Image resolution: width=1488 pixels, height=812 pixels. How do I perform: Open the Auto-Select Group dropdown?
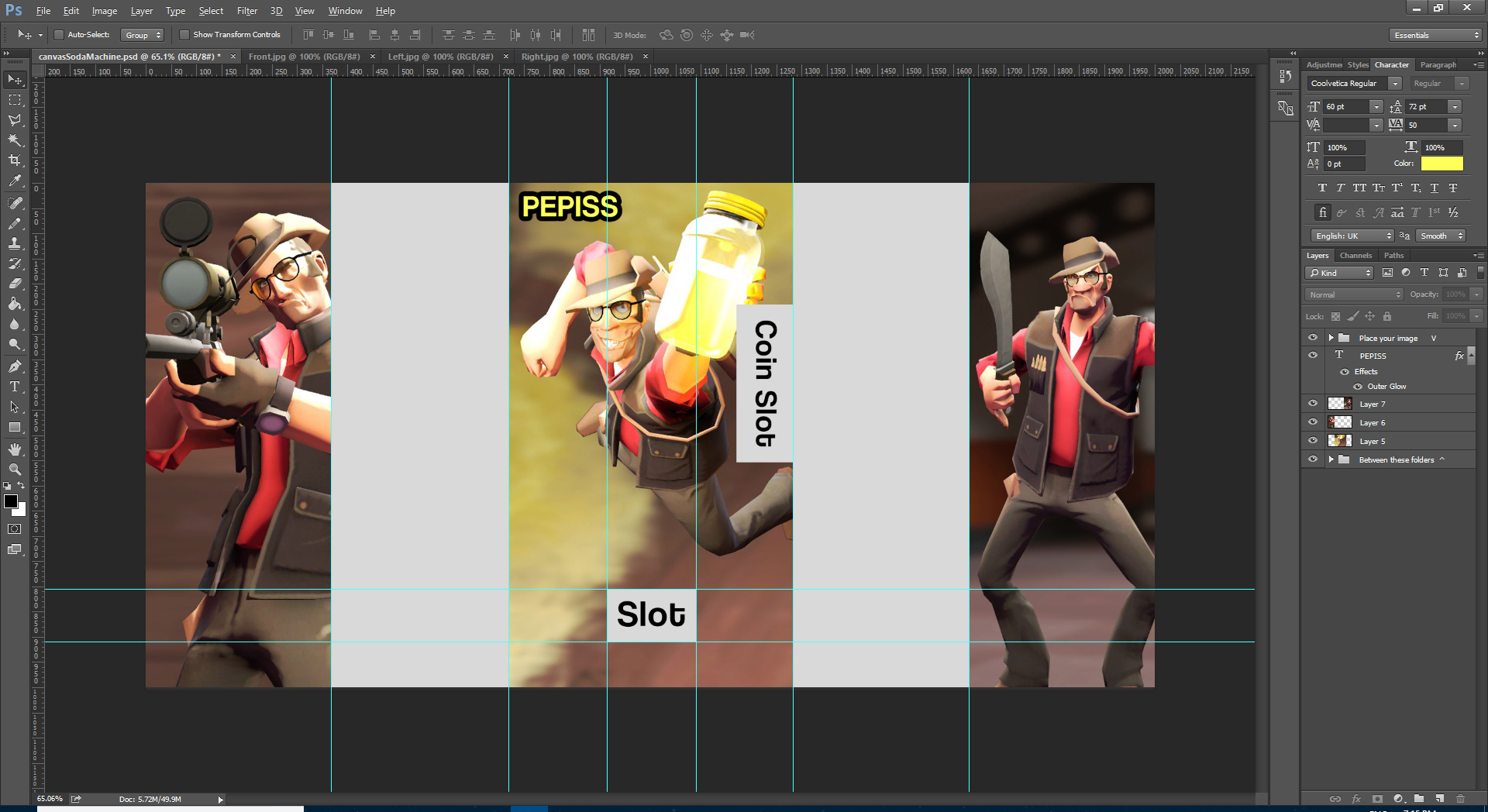pos(143,35)
